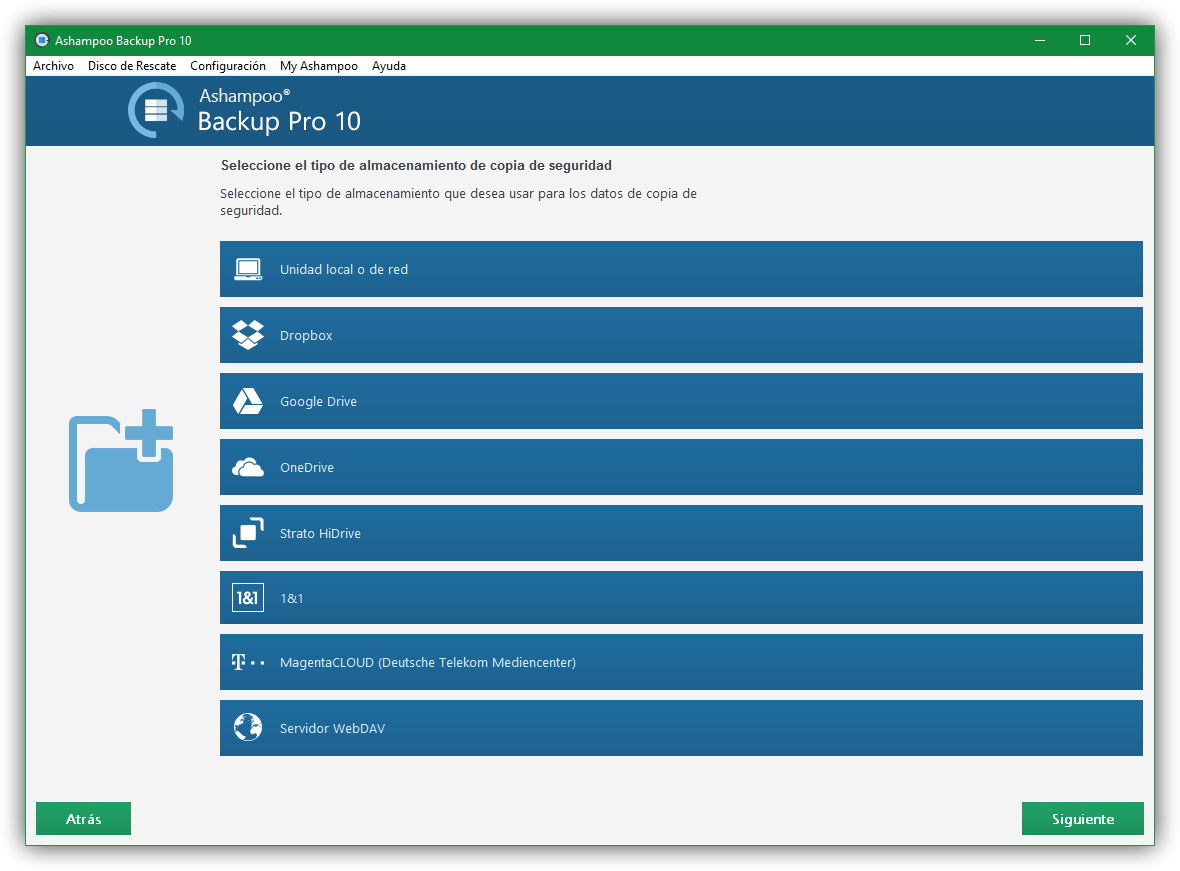This screenshot has width=1180, height=871.
Task: Open the My Ashampoo menu
Action: click(319, 65)
